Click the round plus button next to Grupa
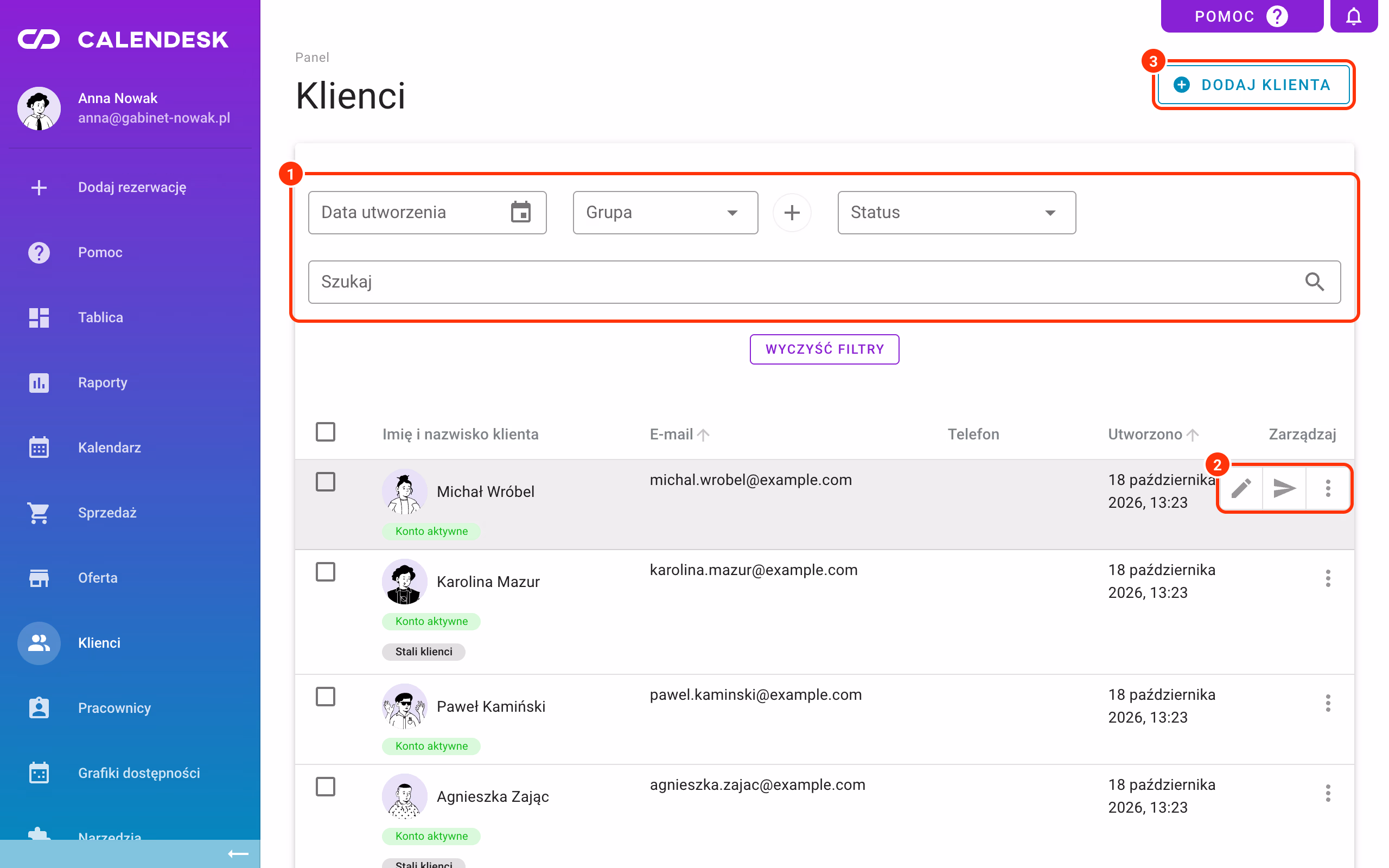The width and height of the screenshot is (1389, 868). pyautogui.click(x=792, y=213)
